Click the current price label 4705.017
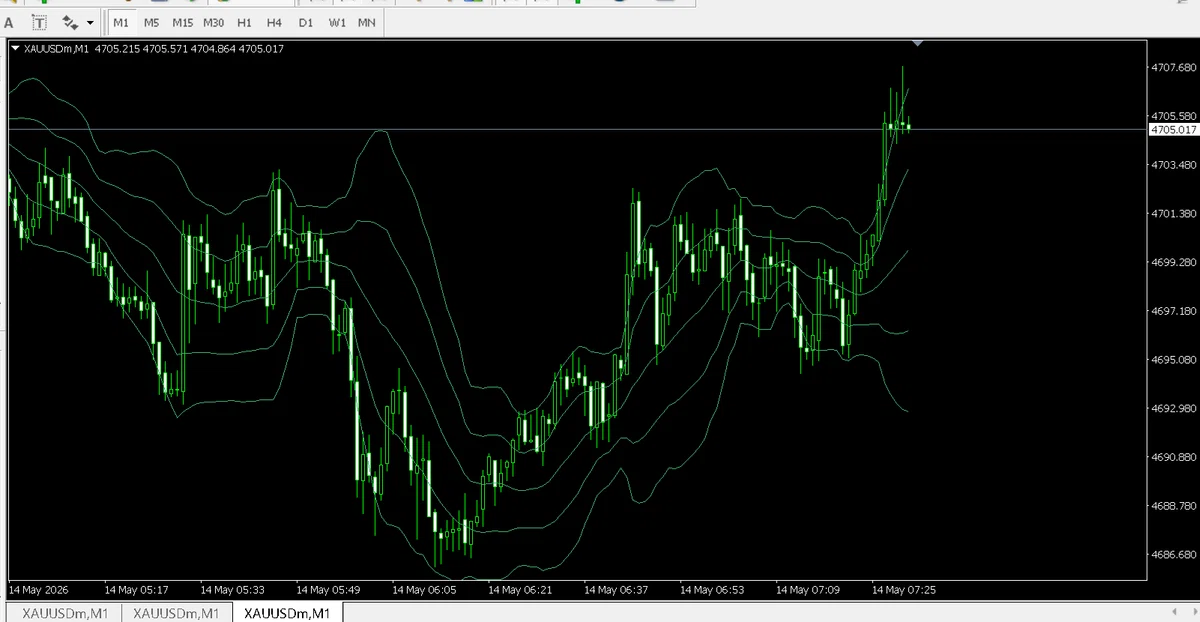 [1174, 130]
